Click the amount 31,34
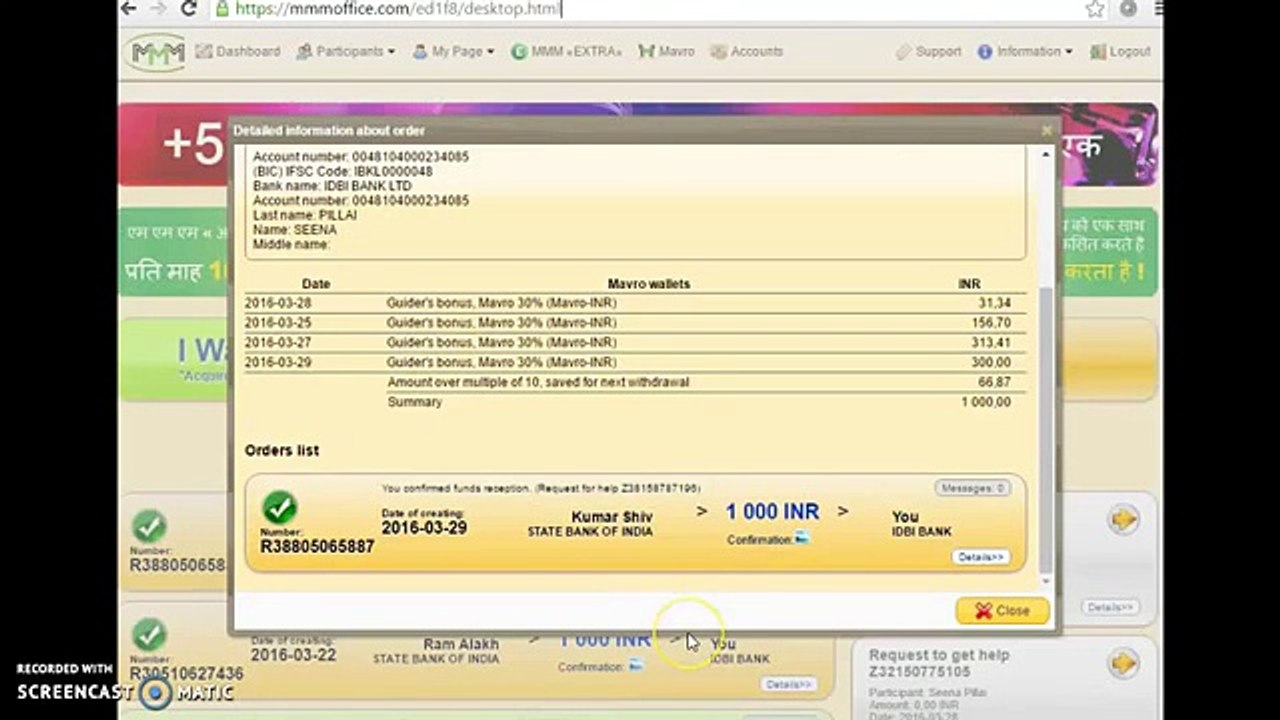This screenshot has width=1280, height=720. click(x=995, y=303)
